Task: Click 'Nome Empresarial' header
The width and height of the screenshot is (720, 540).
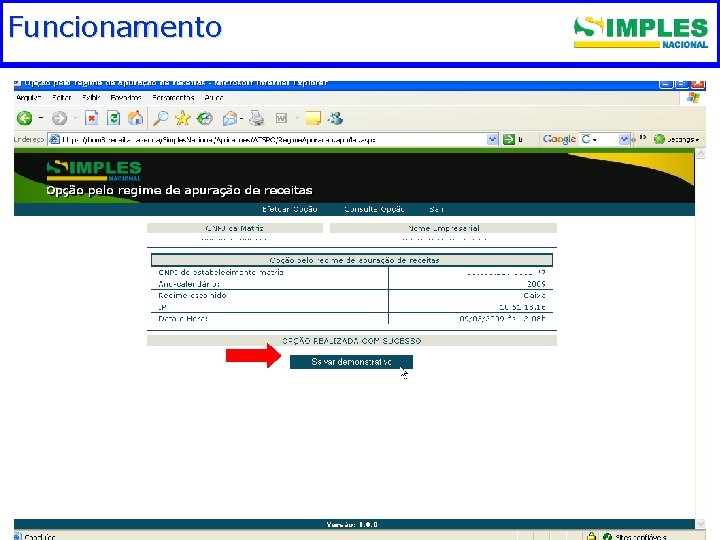Action: [444, 228]
